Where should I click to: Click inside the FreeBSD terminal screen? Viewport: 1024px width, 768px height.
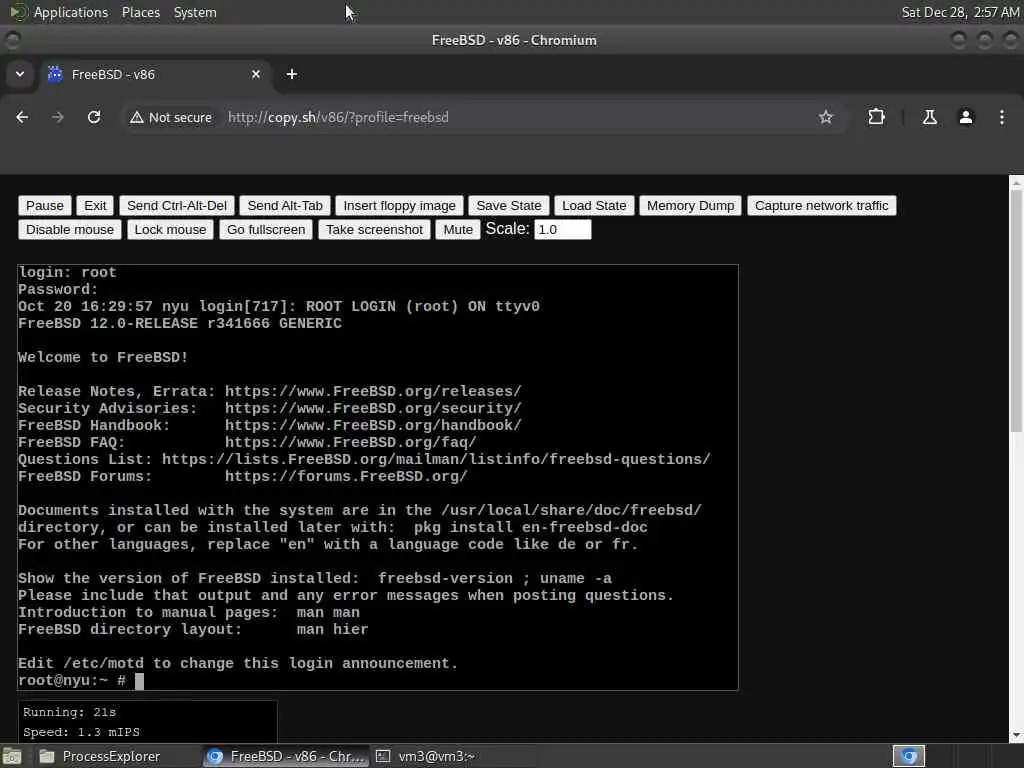tap(378, 477)
